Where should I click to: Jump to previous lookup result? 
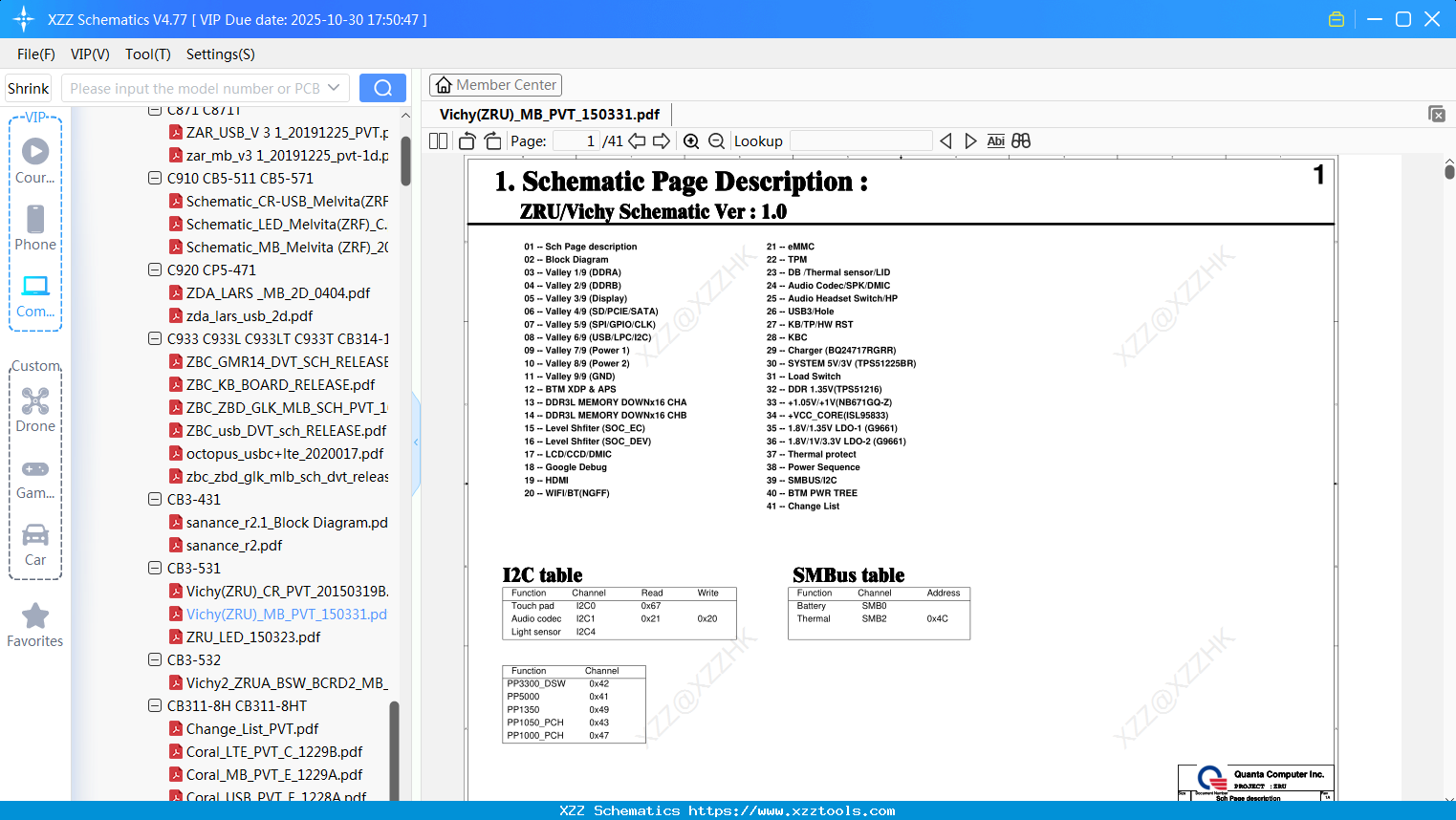tap(945, 141)
